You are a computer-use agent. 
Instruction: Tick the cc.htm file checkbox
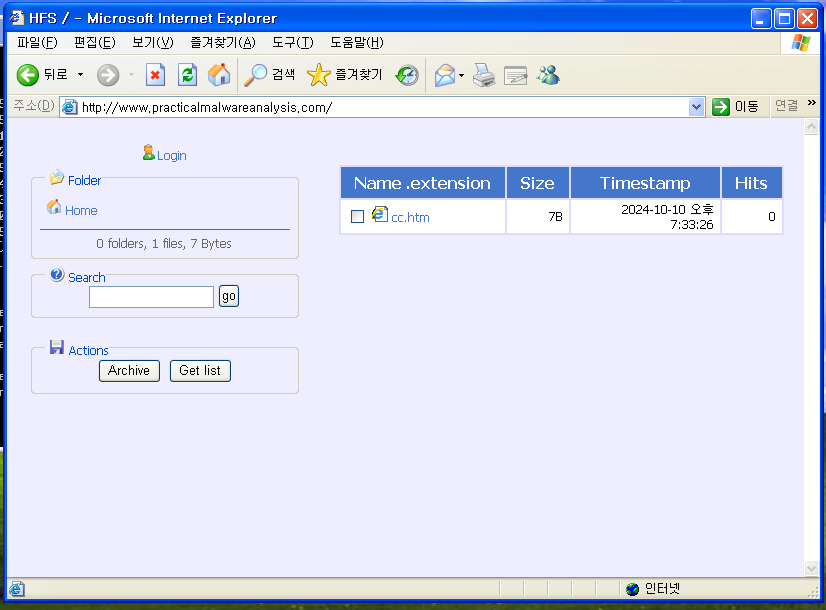point(357,217)
